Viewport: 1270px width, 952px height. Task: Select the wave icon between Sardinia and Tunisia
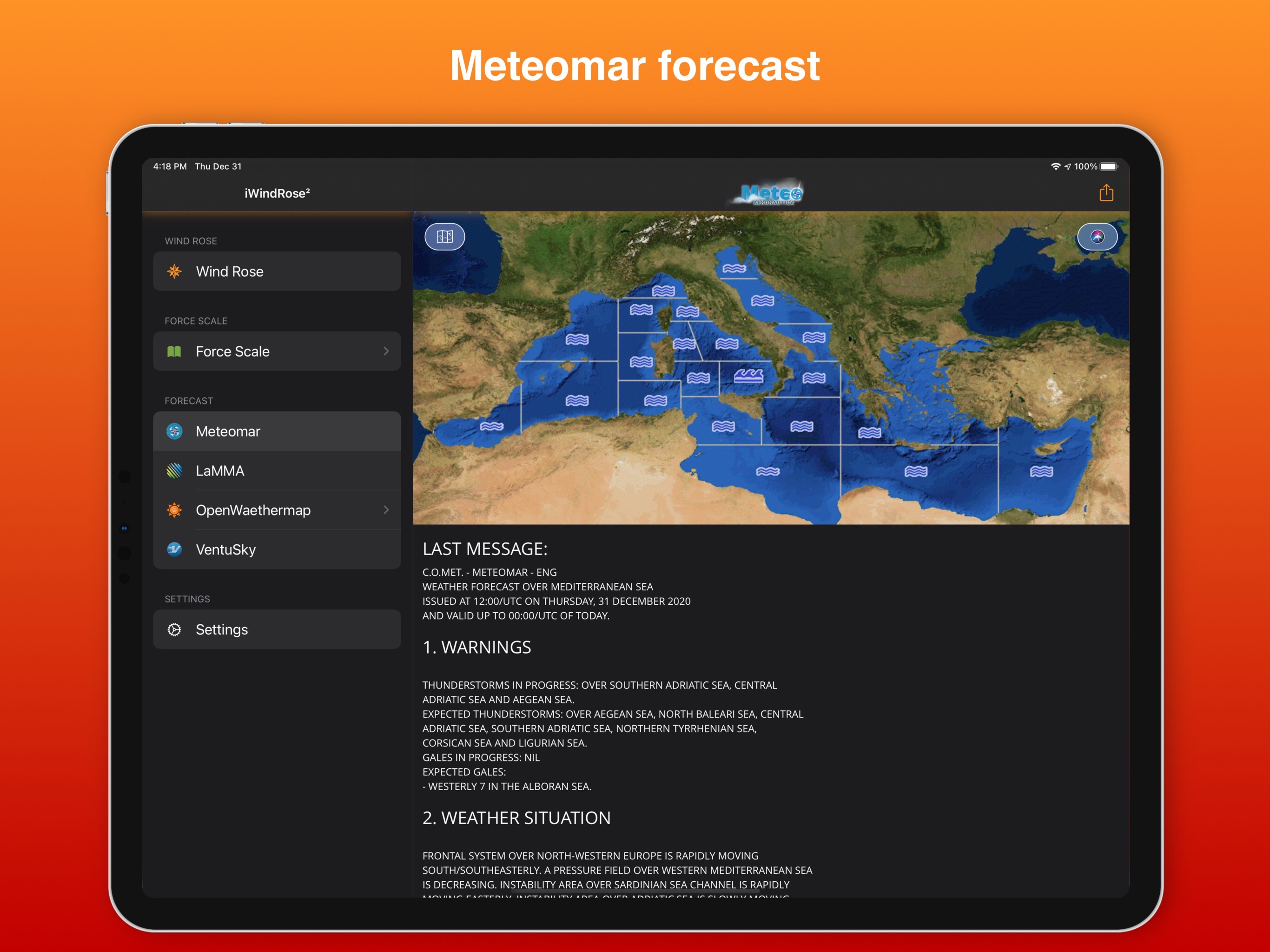[x=655, y=401]
